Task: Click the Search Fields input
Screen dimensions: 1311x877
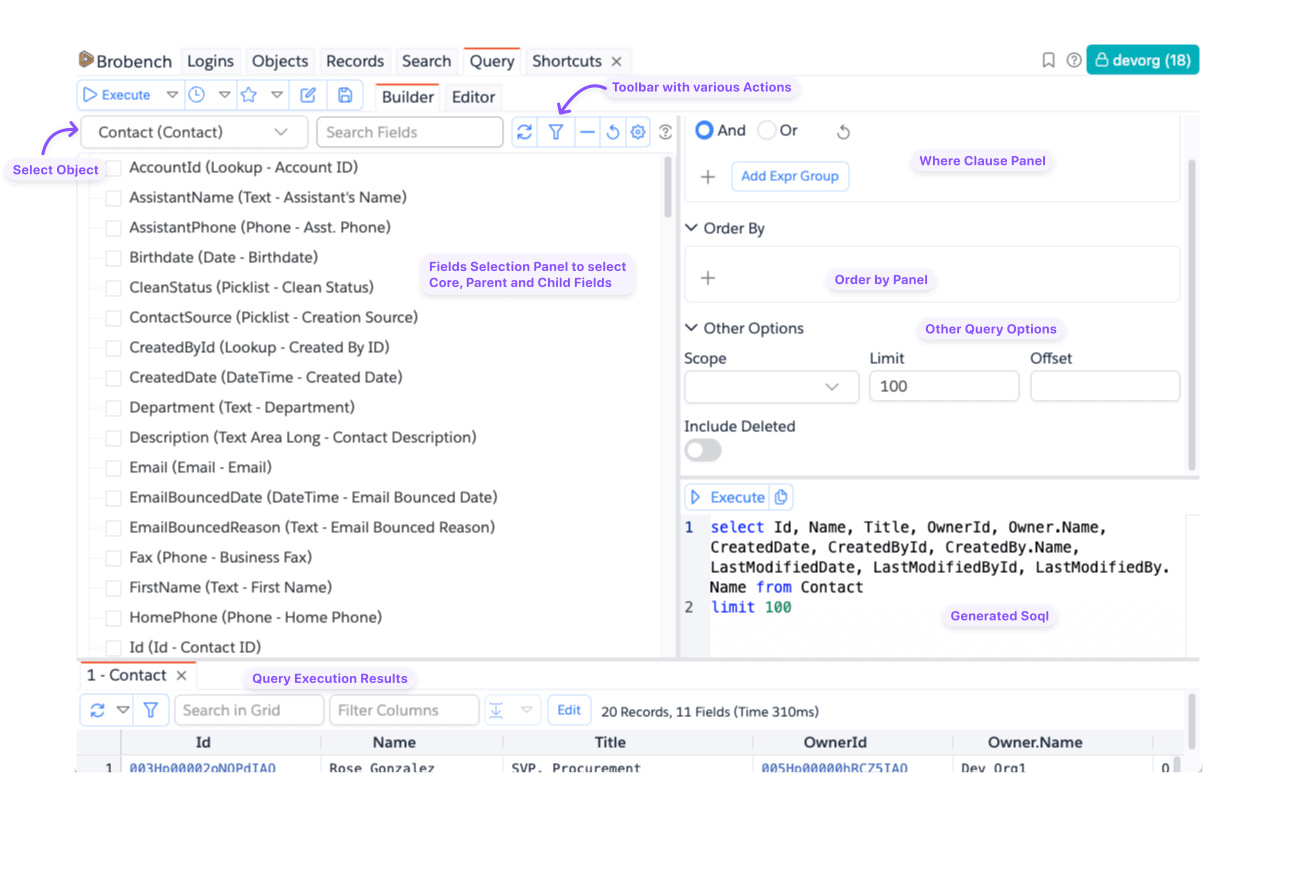Action: point(410,132)
